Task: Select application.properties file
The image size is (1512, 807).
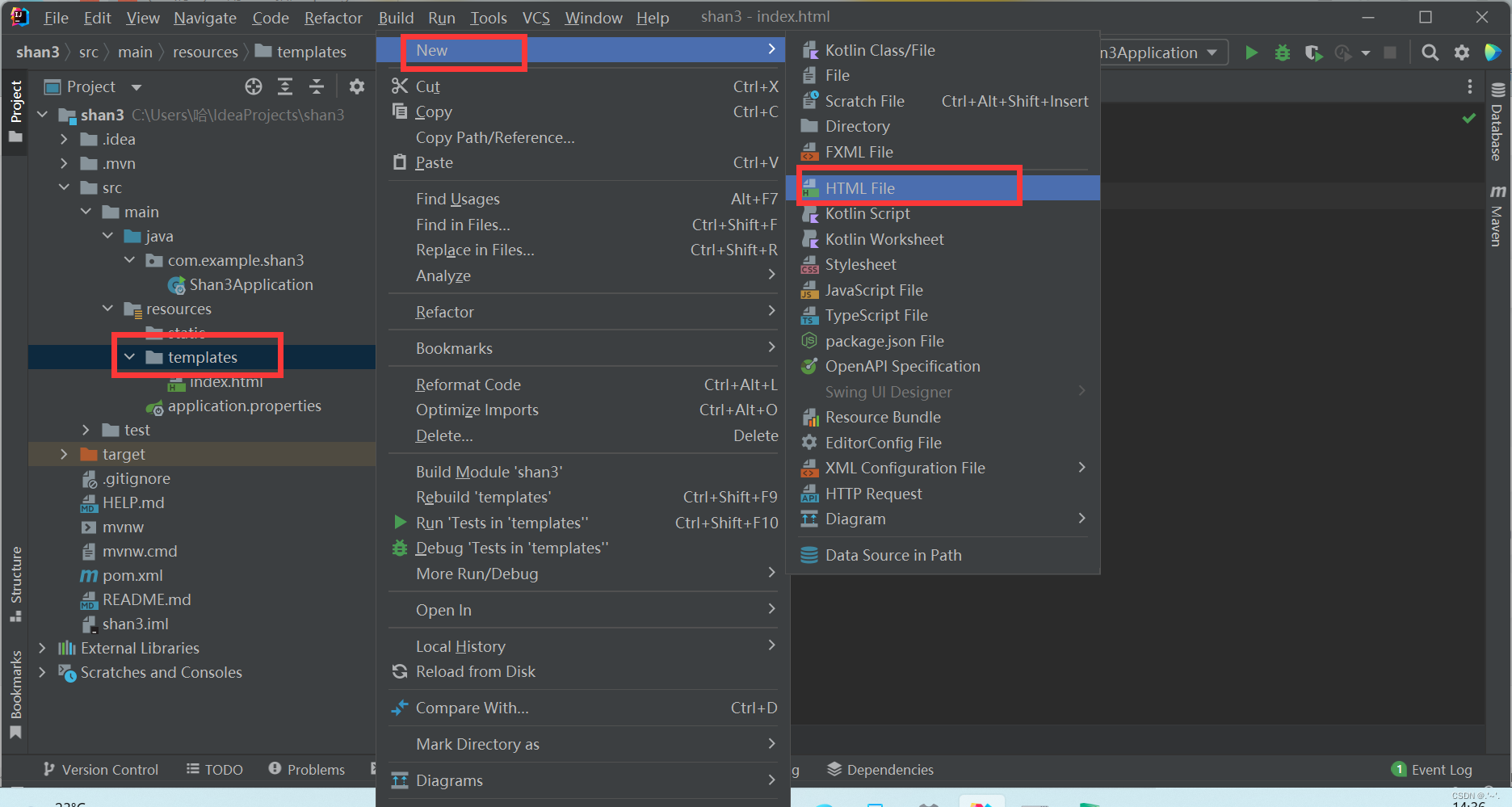Action: point(244,406)
